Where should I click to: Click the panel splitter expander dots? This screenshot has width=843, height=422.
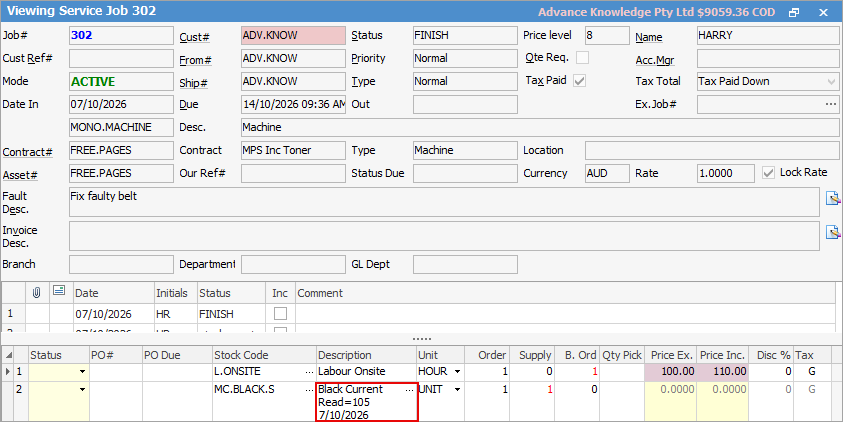tap(422, 339)
